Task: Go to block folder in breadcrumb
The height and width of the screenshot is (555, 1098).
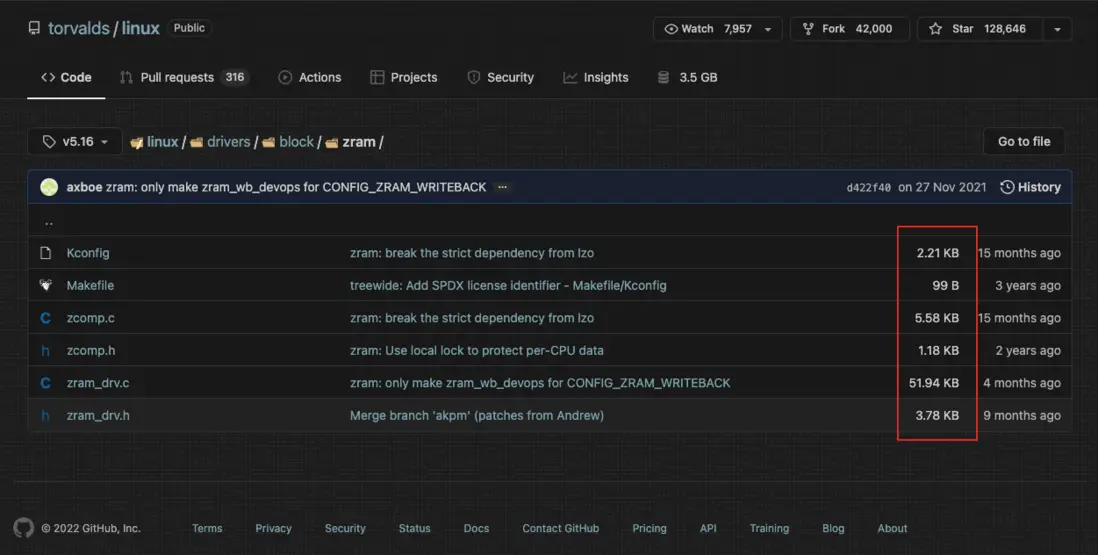Action: tap(296, 142)
